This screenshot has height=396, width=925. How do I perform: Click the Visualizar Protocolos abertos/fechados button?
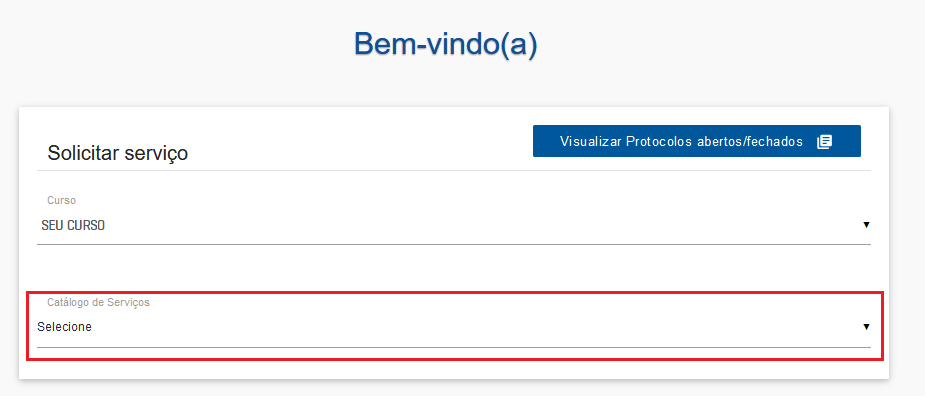point(697,141)
